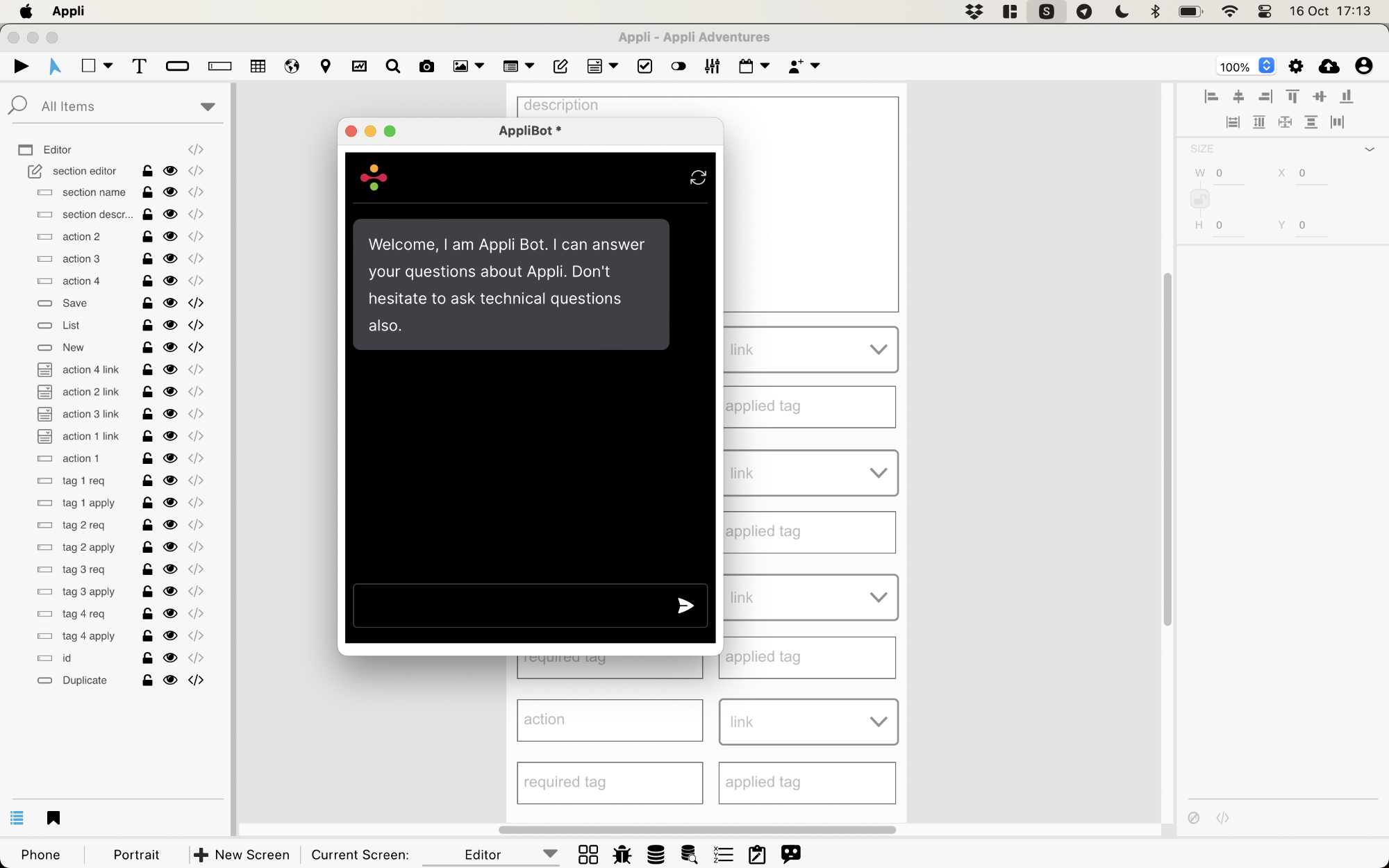Change the zoom percentage stepper
1389x868 pixels.
tap(1266, 66)
